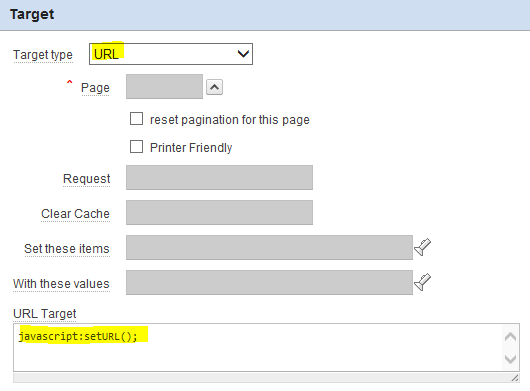Click the textarea resize grip handle
The height and width of the screenshot is (391, 530).
[515, 378]
